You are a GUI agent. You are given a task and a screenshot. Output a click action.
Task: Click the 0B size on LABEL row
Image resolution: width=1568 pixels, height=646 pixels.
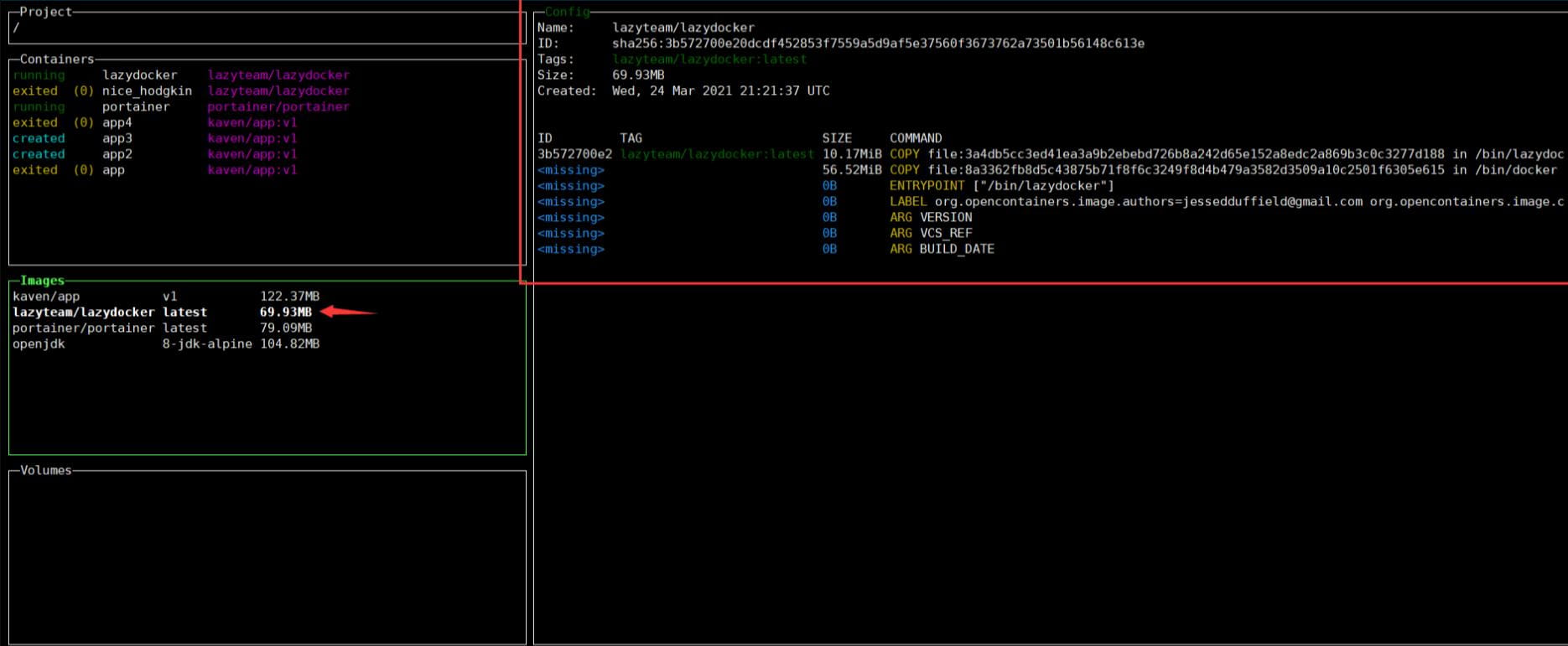829,202
